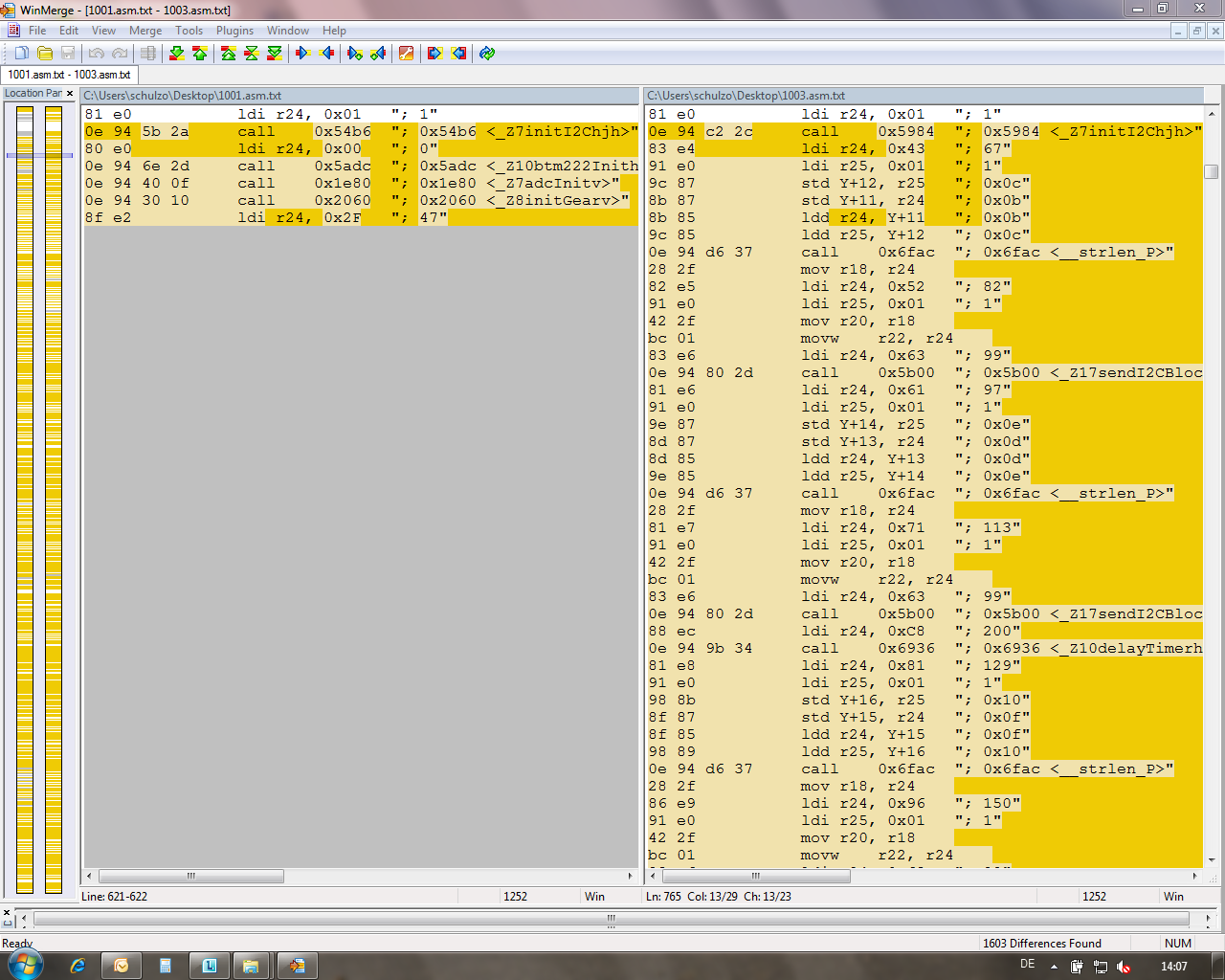The image size is (1225, 980).
Task: Click left pane line calling 0x2060
Action: point(361,200)
